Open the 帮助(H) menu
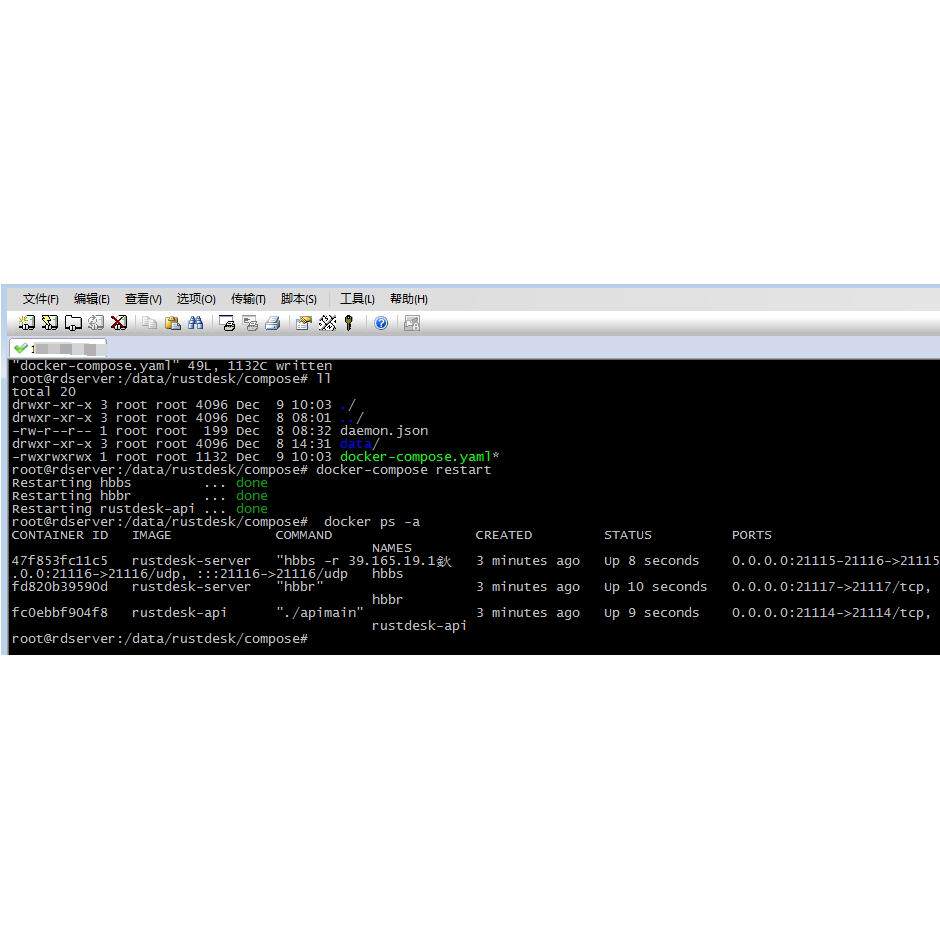This screenshot has height=940, width=940. tap(409, 299)
